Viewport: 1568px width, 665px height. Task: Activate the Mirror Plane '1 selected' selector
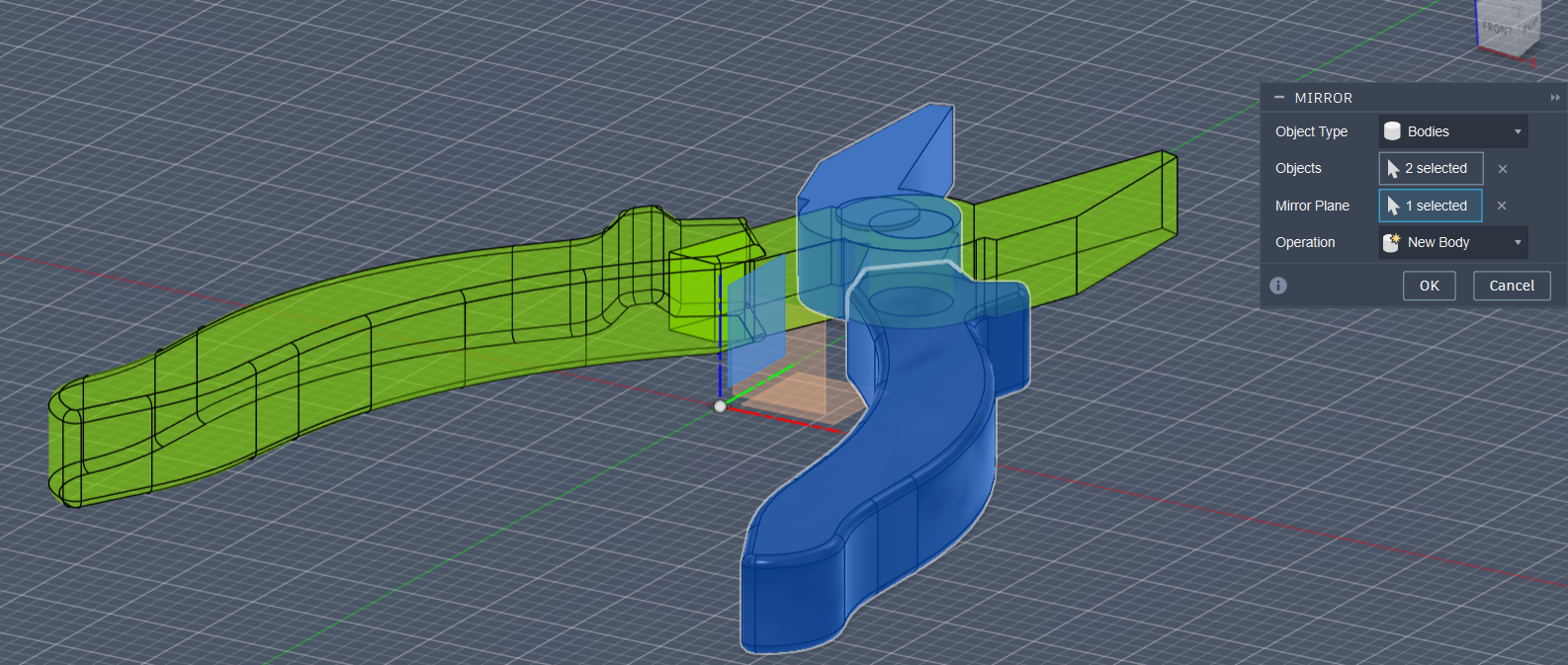(x=1431, y=206)
